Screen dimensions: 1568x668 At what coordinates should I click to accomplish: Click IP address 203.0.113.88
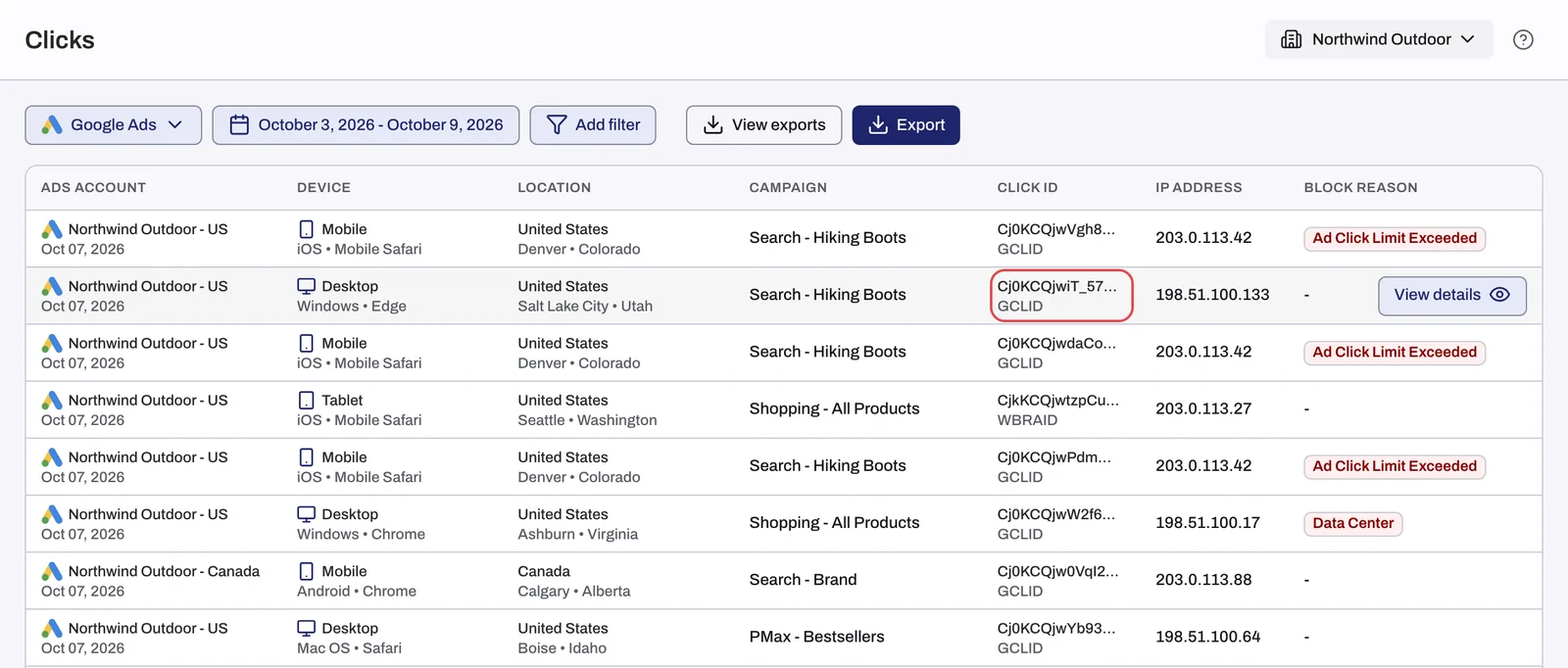click(x=1203, y=580)
